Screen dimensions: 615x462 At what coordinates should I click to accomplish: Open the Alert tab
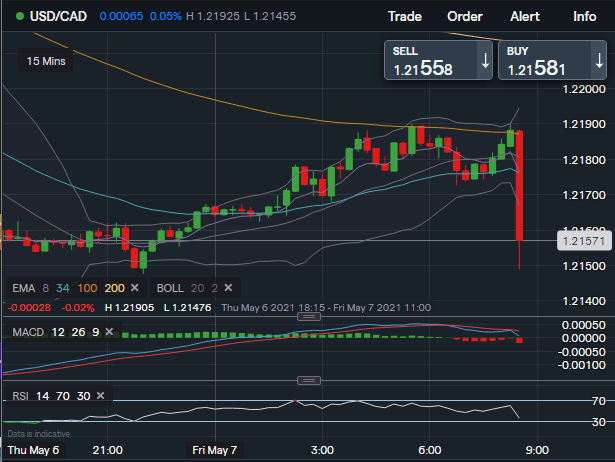coord(525,16)
